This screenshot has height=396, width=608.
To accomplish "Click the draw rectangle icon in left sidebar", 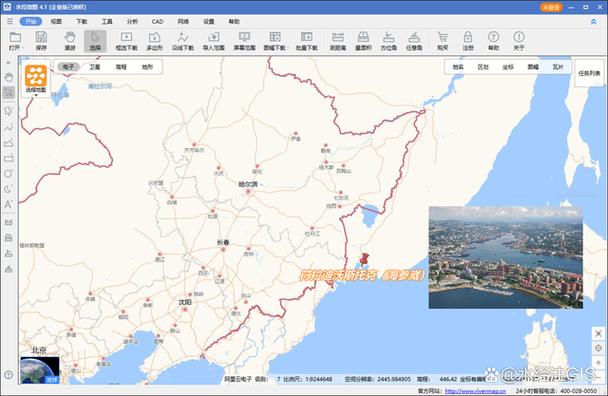I will (x=9, y=159).
